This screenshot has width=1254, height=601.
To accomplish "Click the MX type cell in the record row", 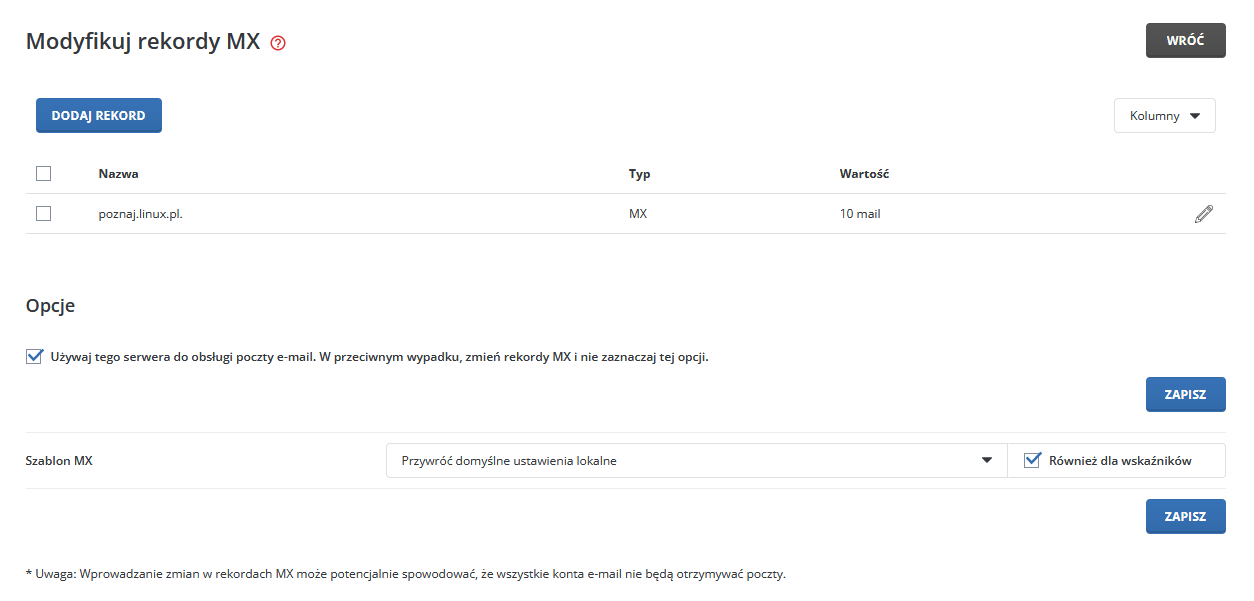I will [x=637, y=214].
